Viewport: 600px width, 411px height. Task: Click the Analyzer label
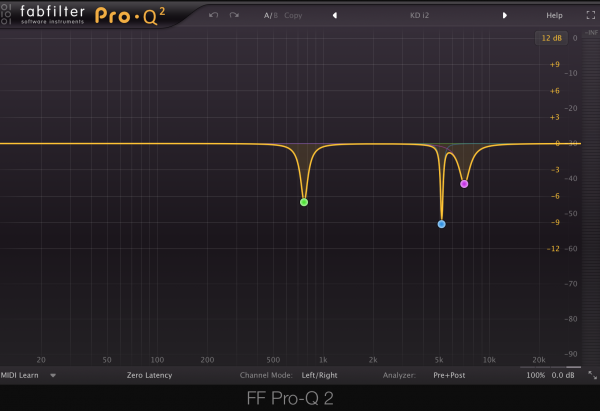pos(399,375)
